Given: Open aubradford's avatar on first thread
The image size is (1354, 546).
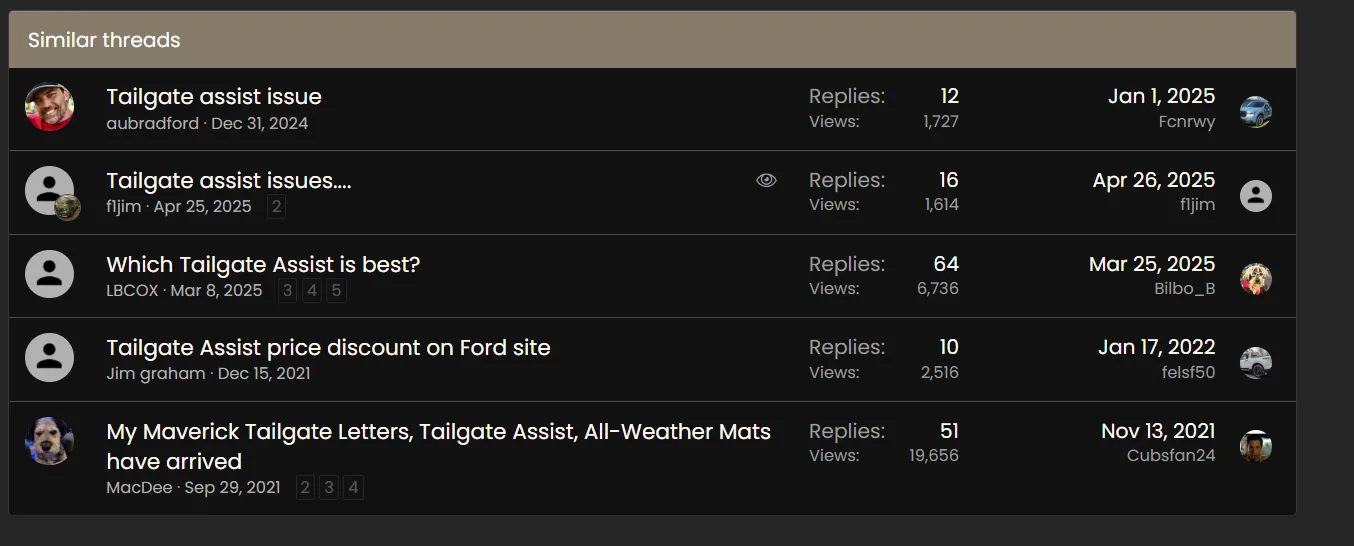Looking at the screenshot, I should (x=49, y=107).
